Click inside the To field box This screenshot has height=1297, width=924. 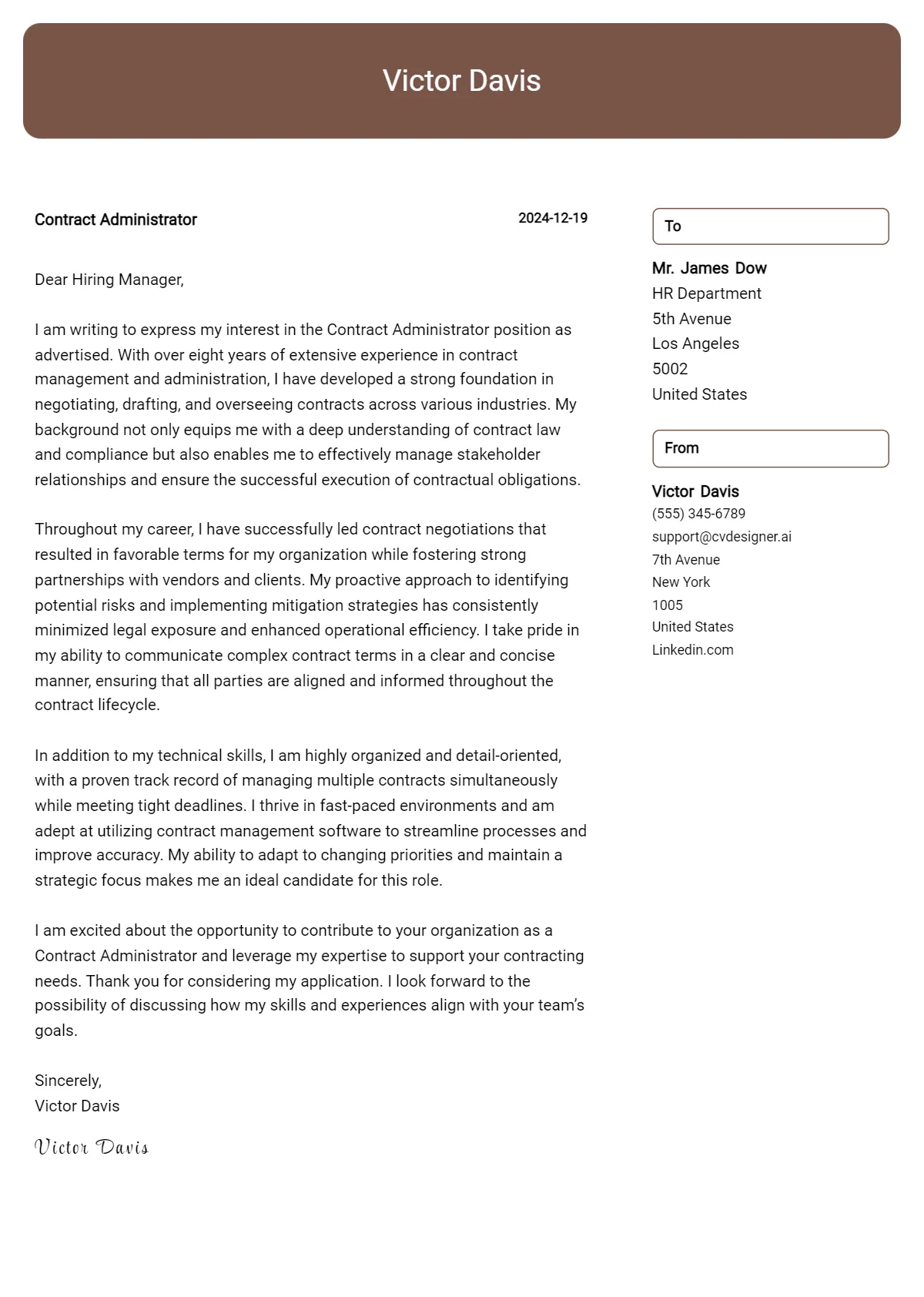pos(770,226)
